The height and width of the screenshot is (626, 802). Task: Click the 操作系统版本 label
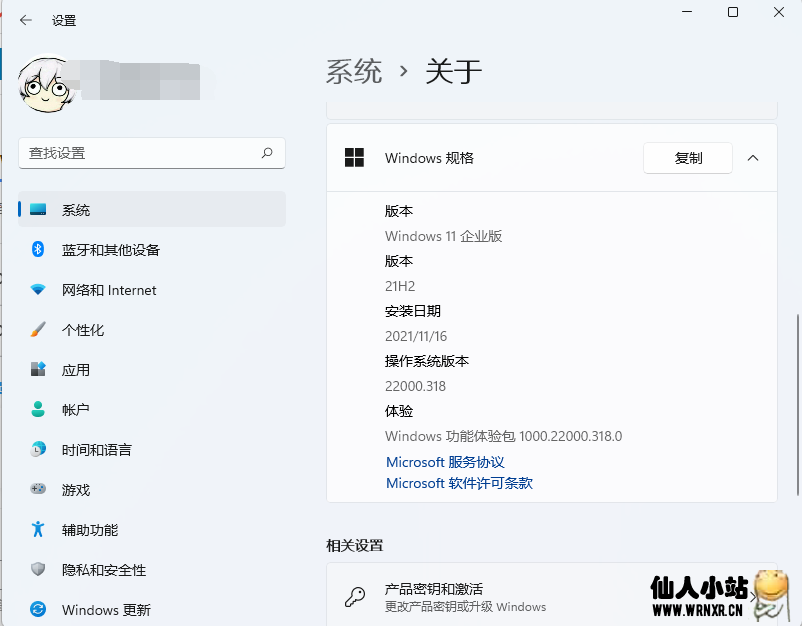click(x=427, y=361)
